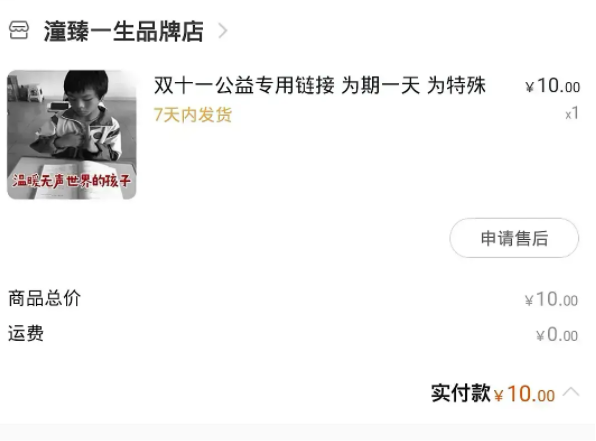Select the 运费 label

26,333
